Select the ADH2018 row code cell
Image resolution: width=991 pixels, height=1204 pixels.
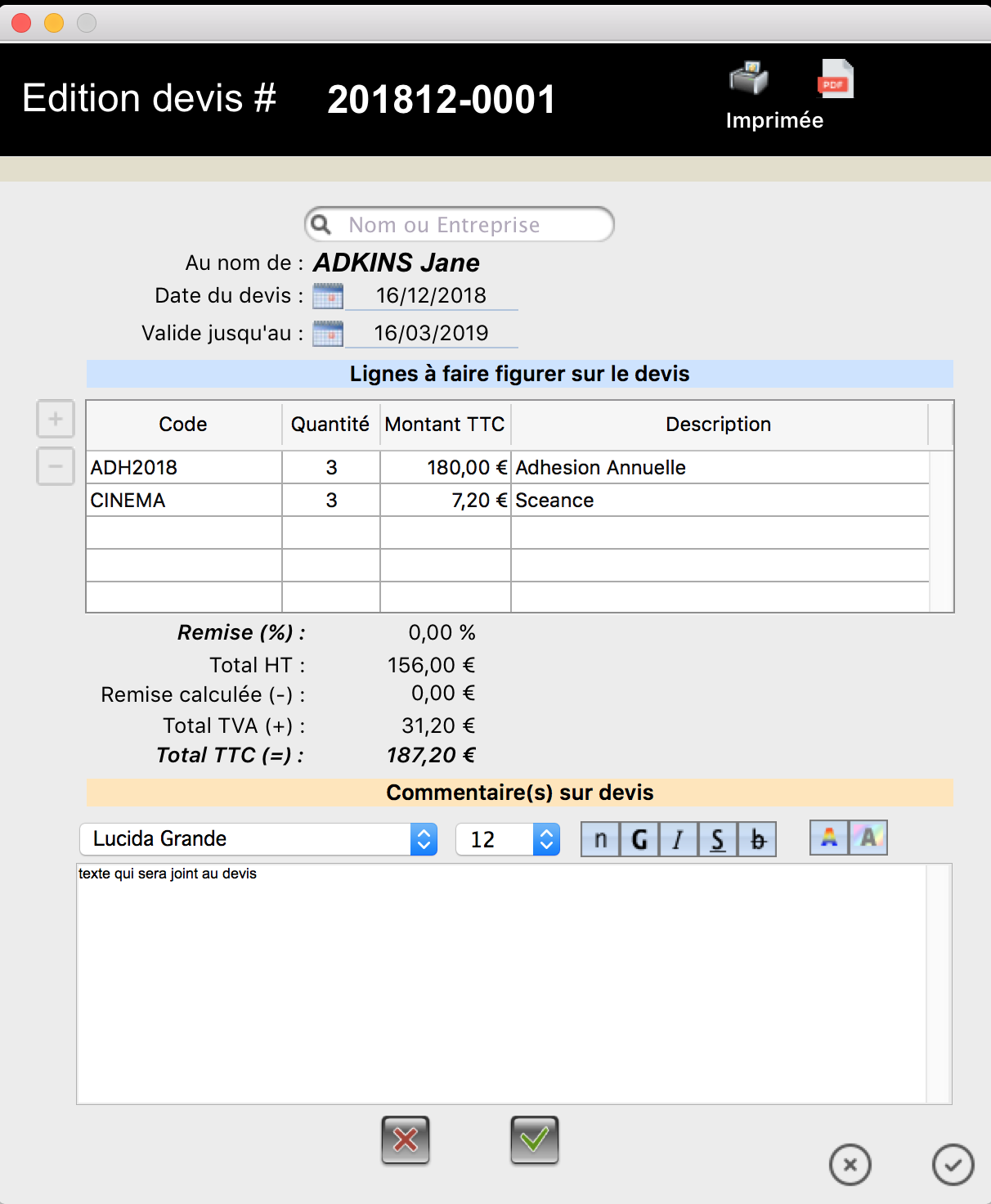[183, 468]
